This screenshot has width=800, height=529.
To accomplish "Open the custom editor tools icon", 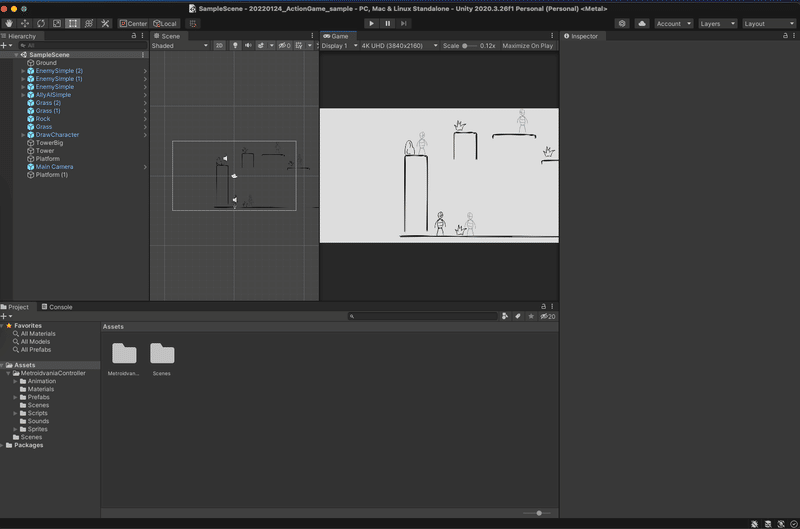I will coord(105,23).
